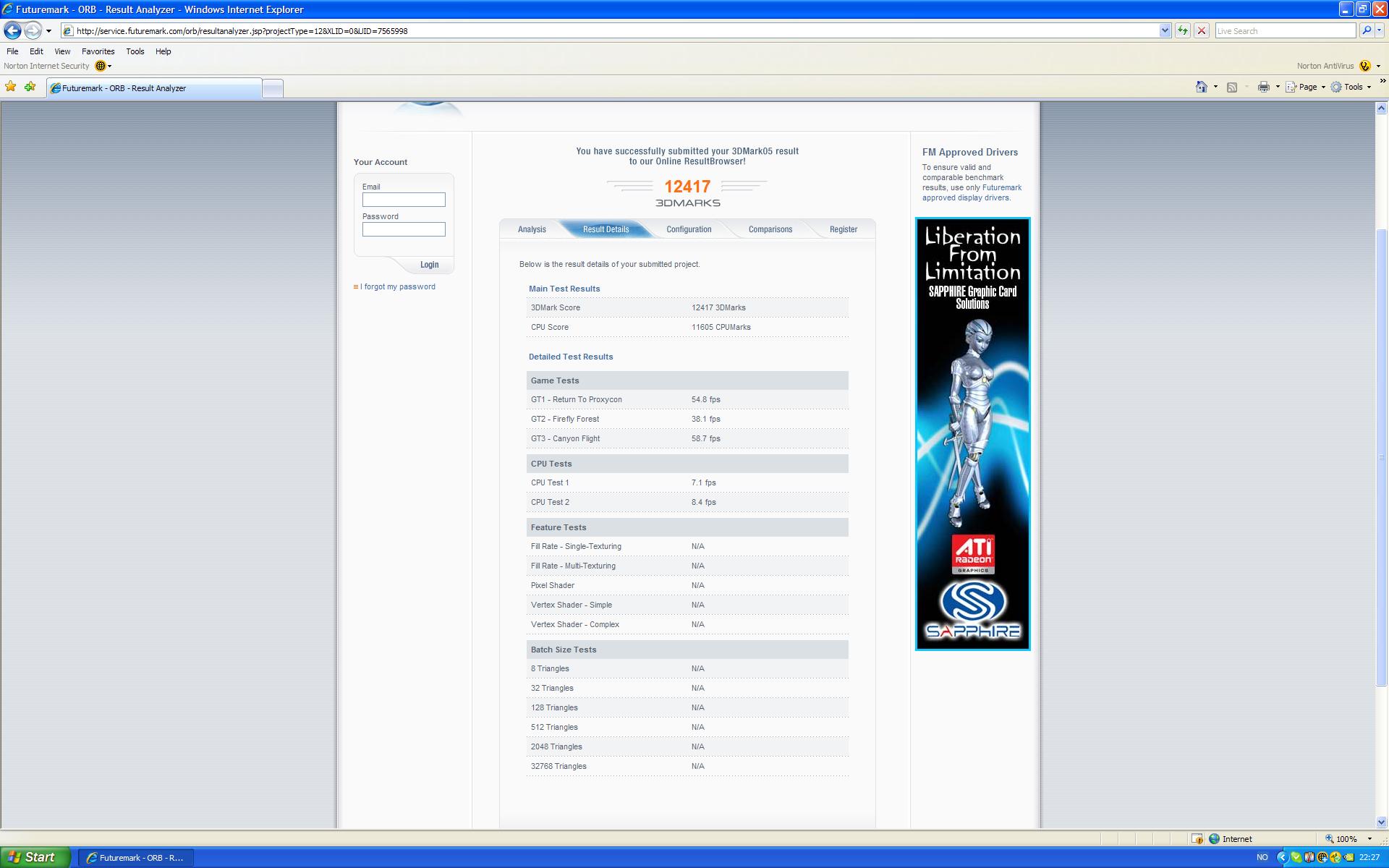Click the Norton Internet Security globe icon
This screenshot has width=1389, height=868.
[x=101, y=66]
